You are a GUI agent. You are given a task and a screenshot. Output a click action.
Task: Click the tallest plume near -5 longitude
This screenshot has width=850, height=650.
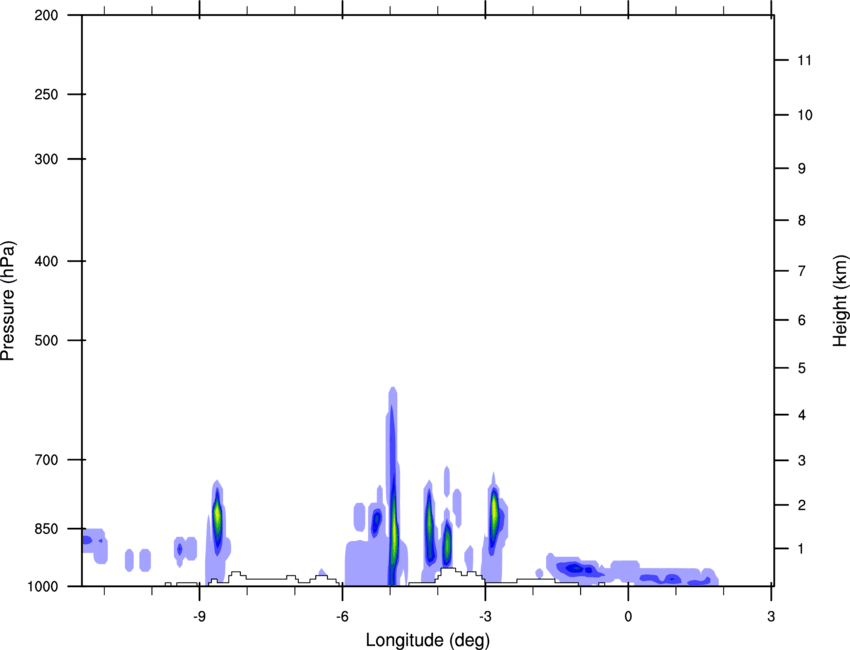pyautogui.click(x=393, y=488)
